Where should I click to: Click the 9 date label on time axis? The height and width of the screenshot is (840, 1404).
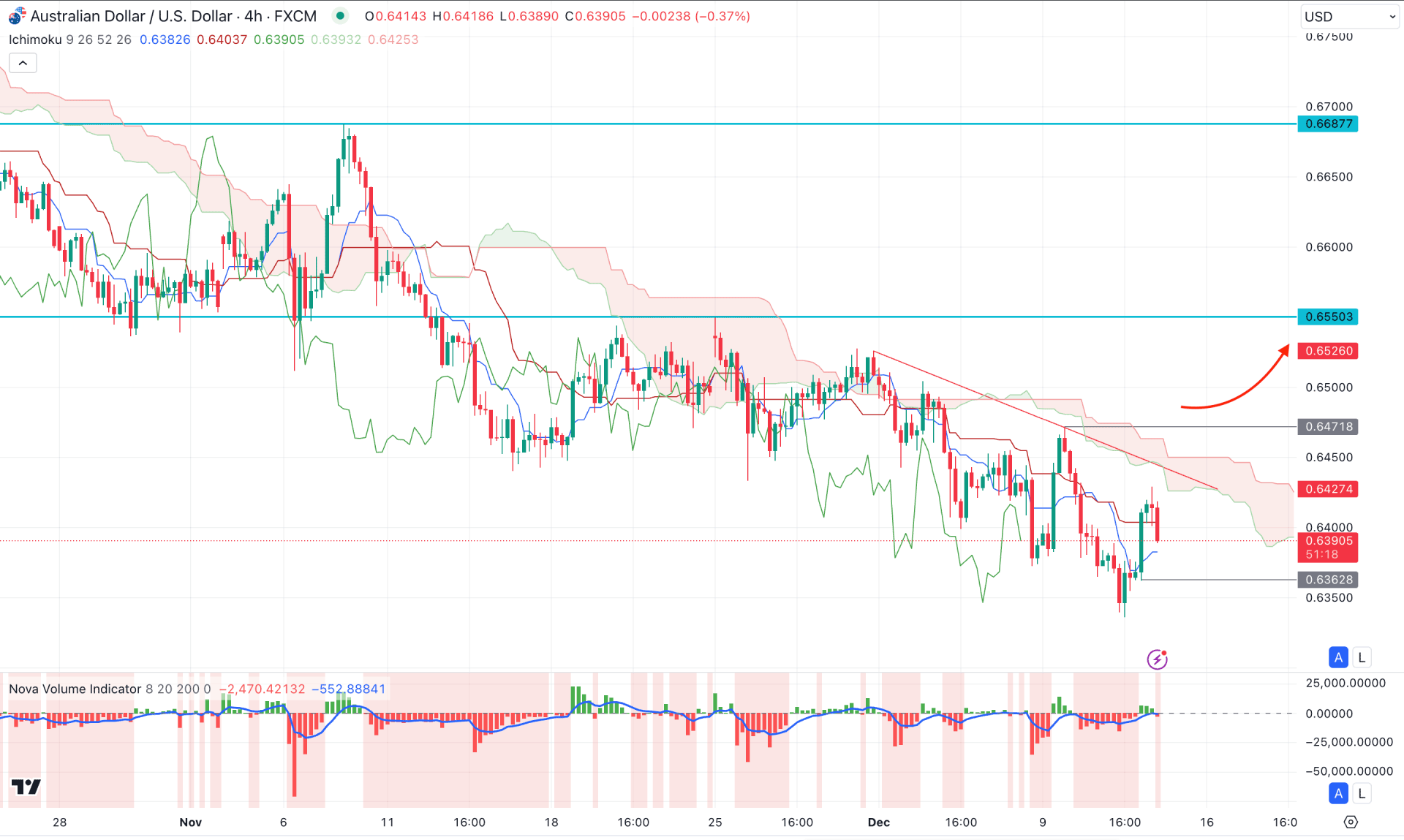click(1043, 822)
